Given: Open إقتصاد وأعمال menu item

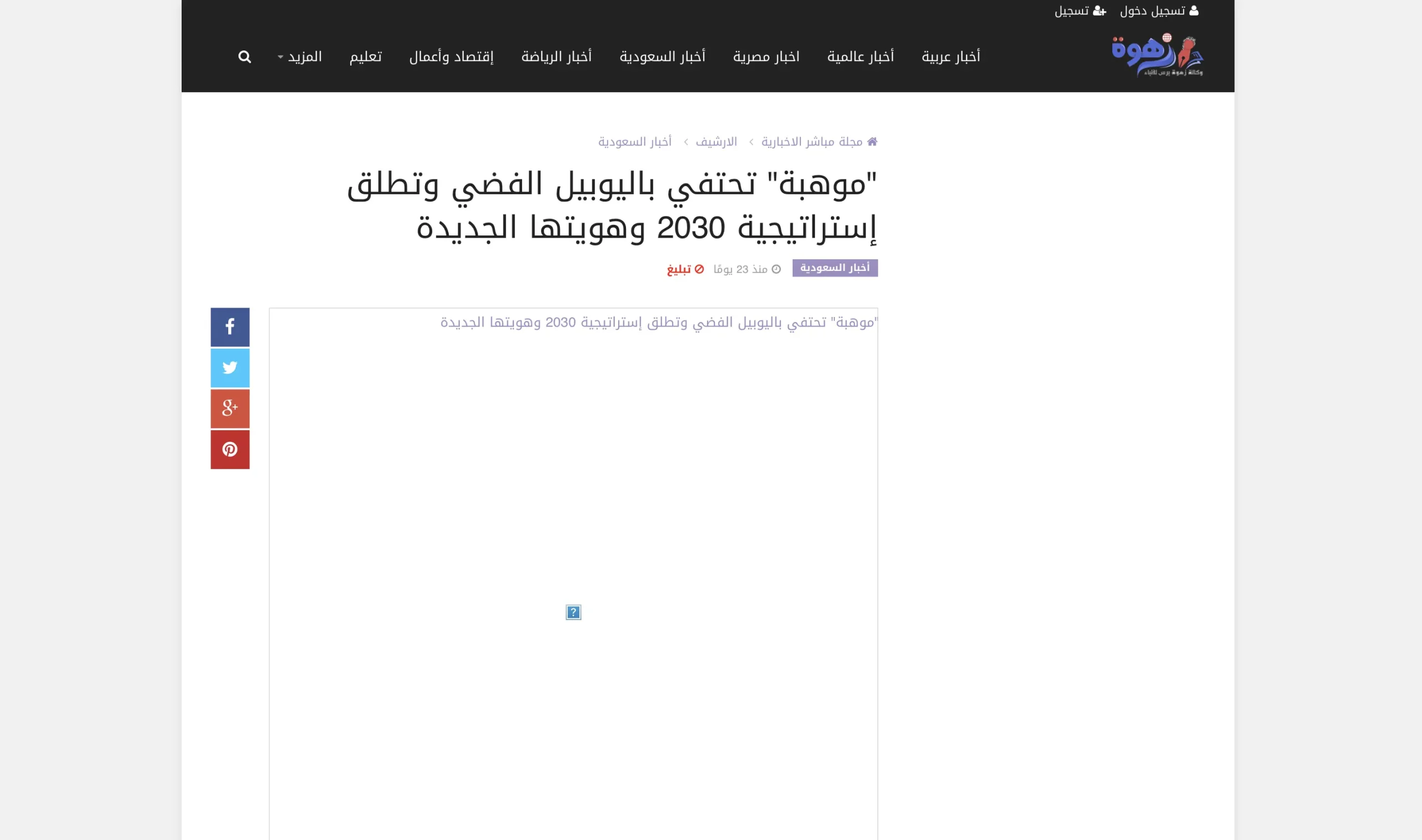Looking at the screenshot, I should pyautogui.click(x=452, y=57).
